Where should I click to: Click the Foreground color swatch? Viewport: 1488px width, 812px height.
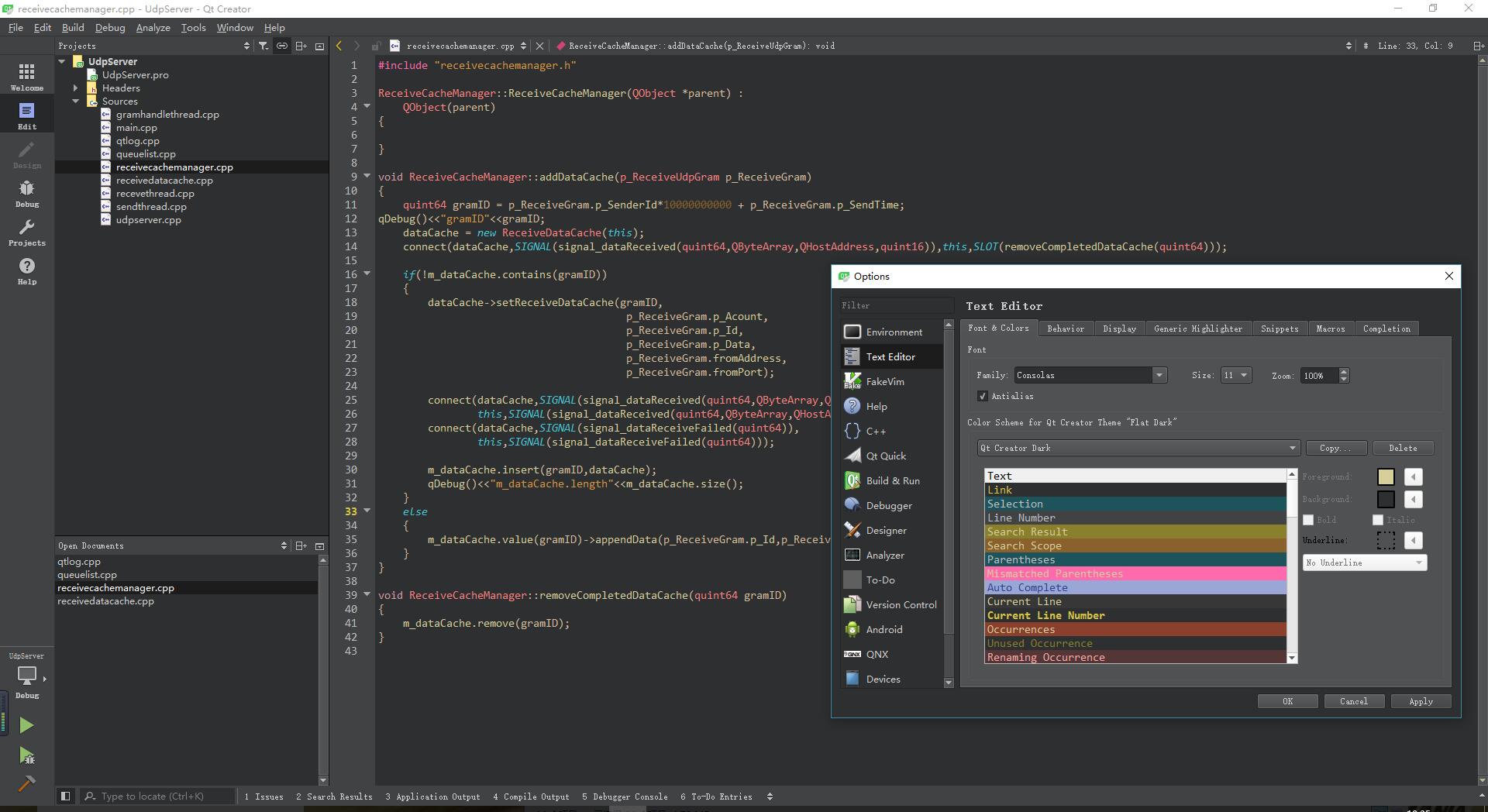tap(1385, 477)
